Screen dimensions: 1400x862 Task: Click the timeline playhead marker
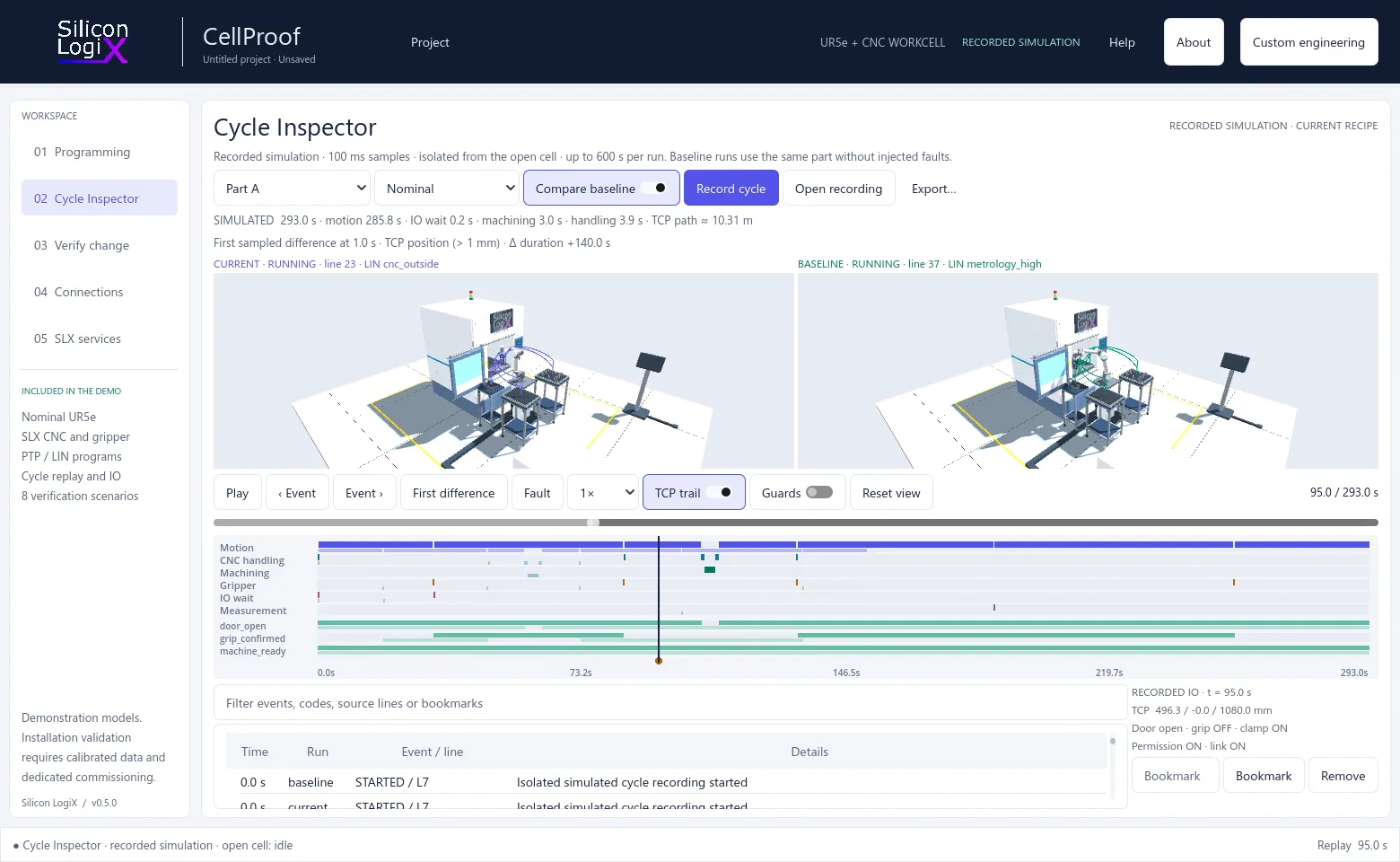(659, 661)
